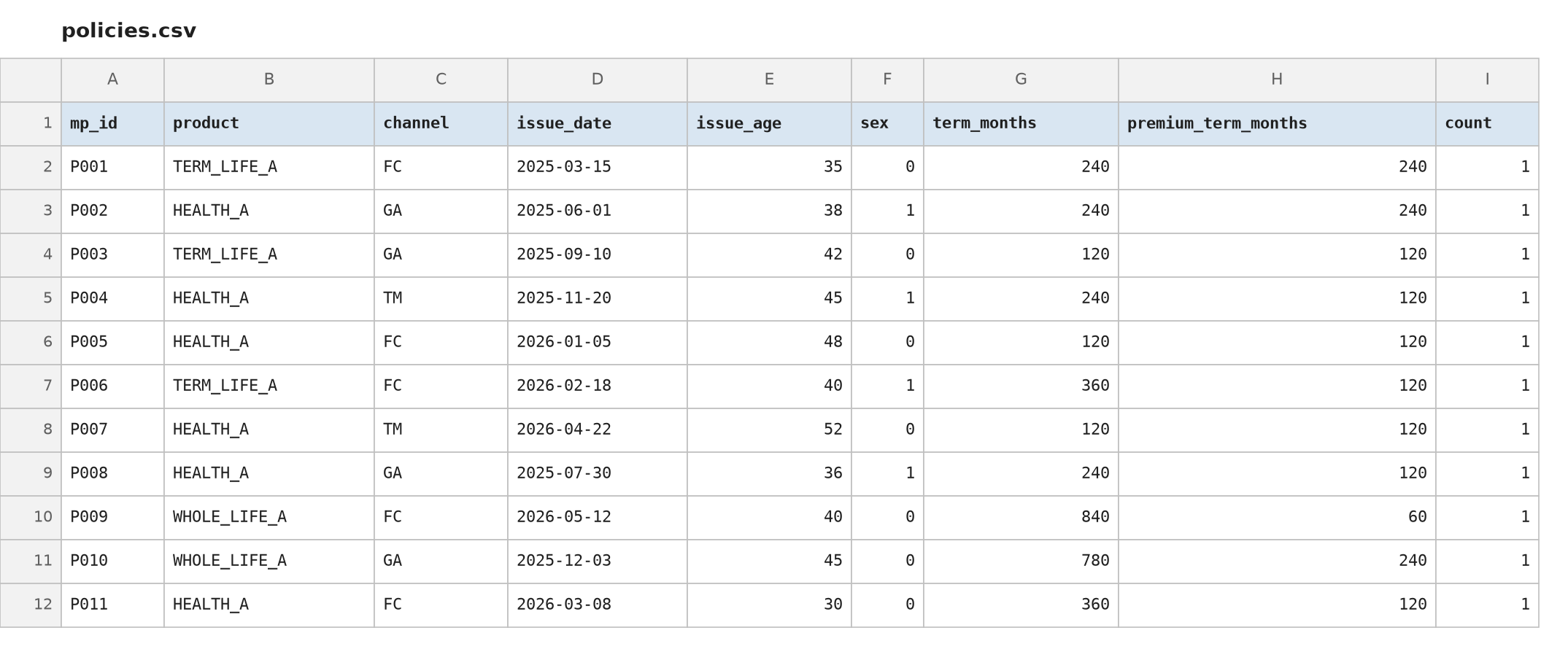Select term_months value 780

(1021, 562)
